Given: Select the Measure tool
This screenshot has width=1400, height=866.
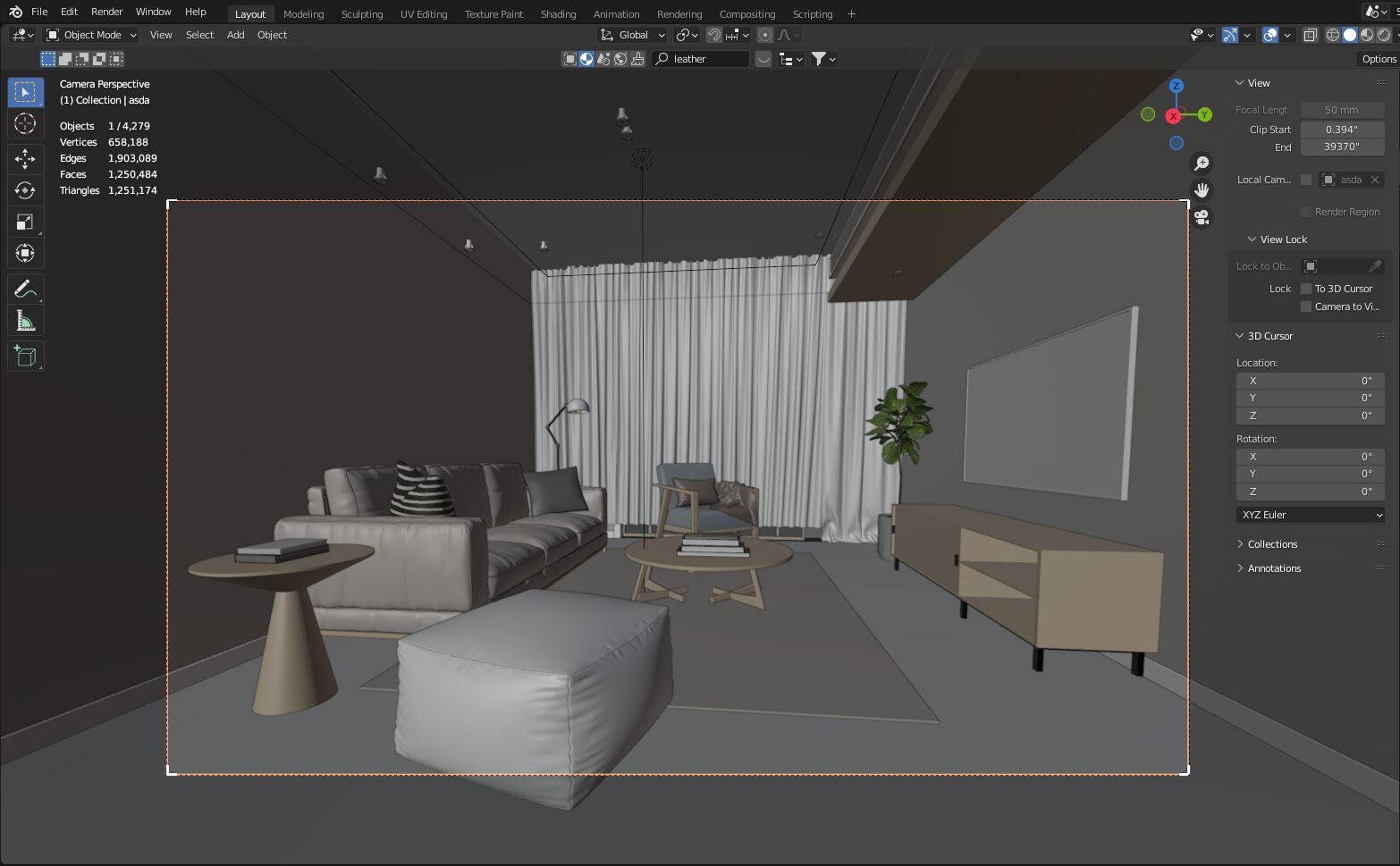Looking at the screenshot, I should pyautogui.click(x=25, y=320).
